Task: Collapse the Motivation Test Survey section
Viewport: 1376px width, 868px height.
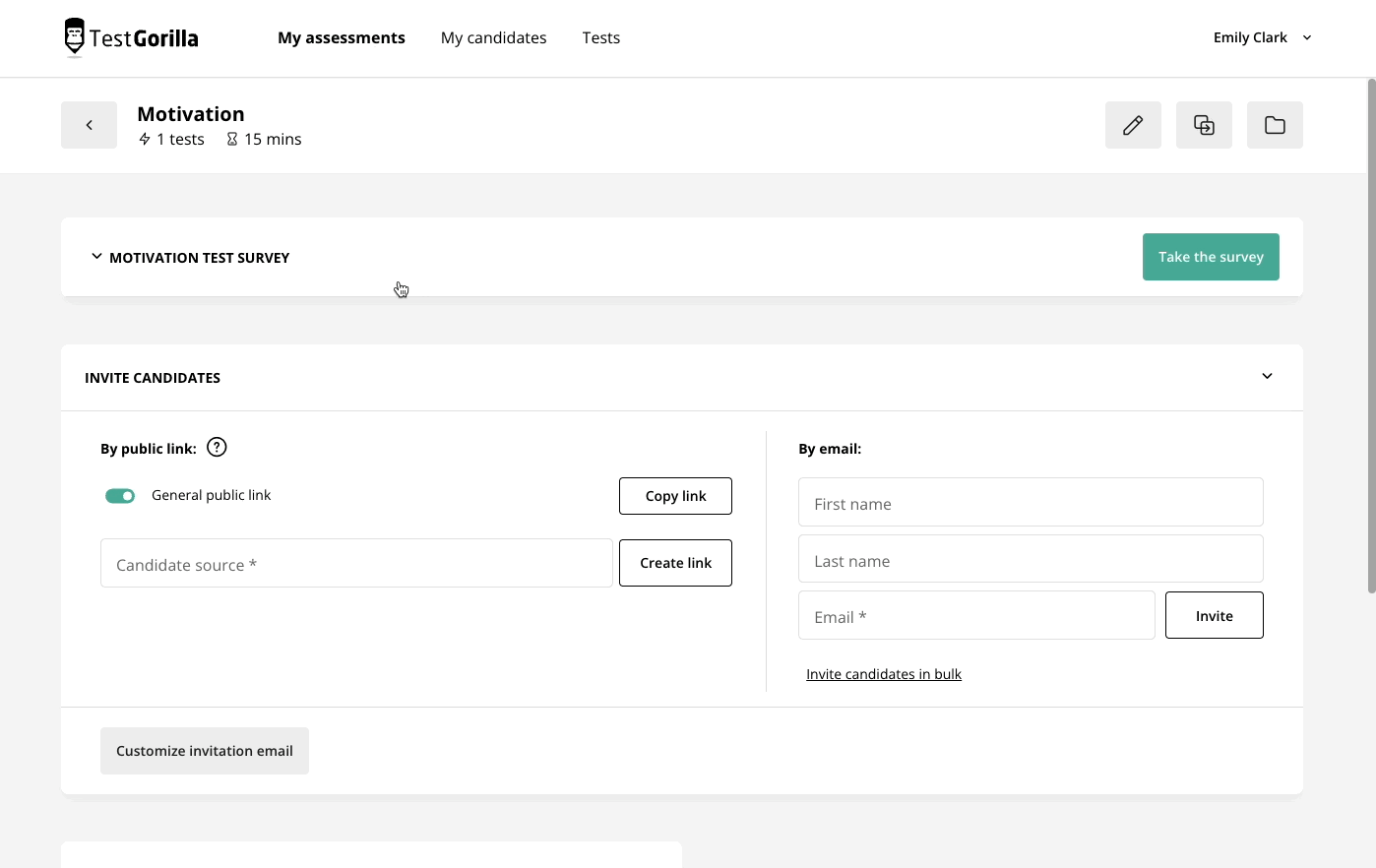Action: coord(96,257)
